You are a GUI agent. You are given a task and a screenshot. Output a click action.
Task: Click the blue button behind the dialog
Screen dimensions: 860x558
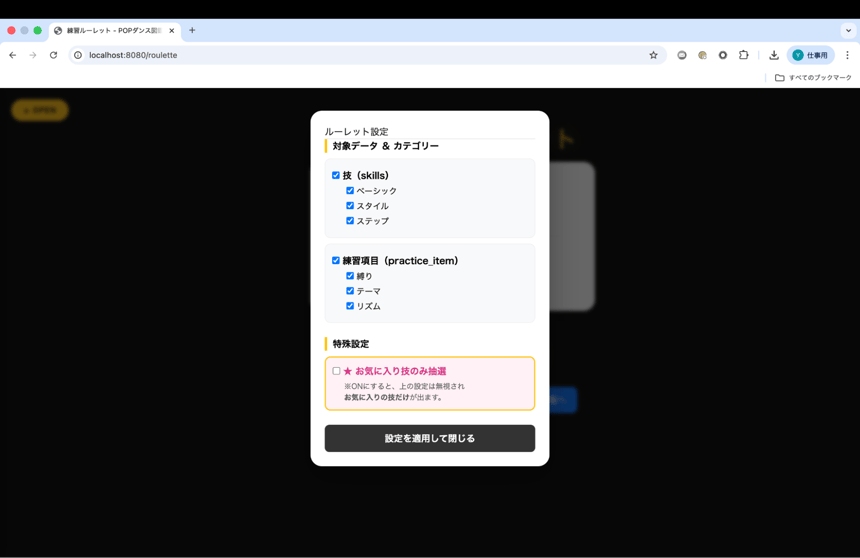[x=563, y=400]
